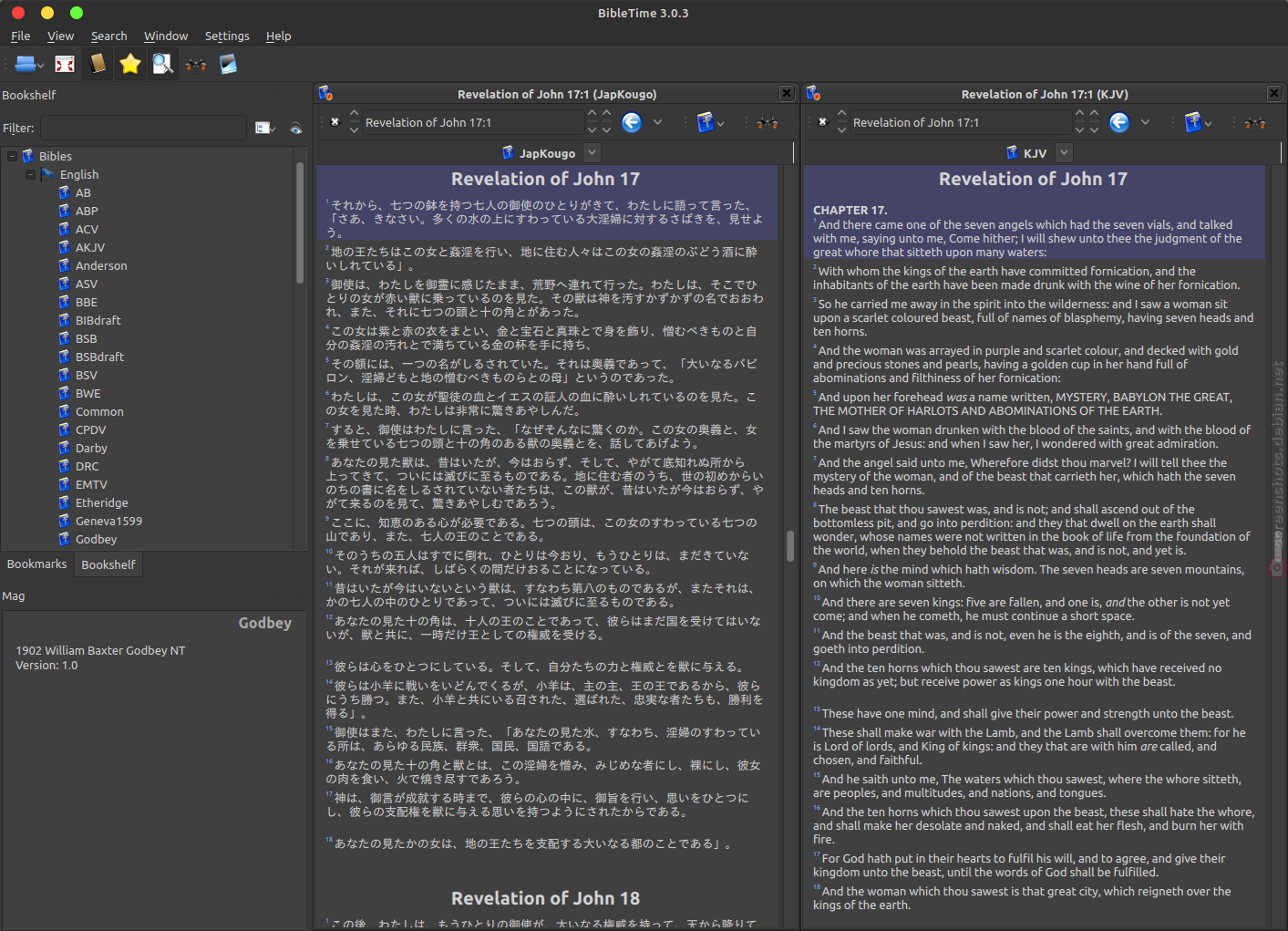The width and height of the screenshot is (1288, 931).
Task: Click KJV window reference field
Action: [x=960, y=122]
